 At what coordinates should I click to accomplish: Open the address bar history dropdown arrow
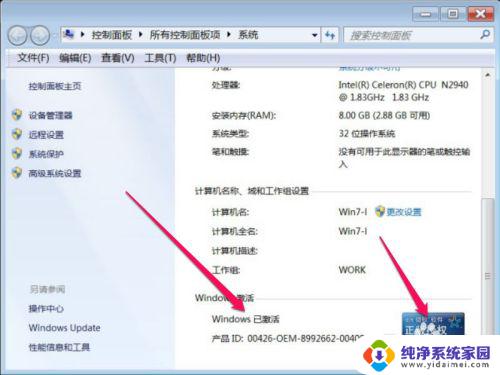(x=314, y=35)
